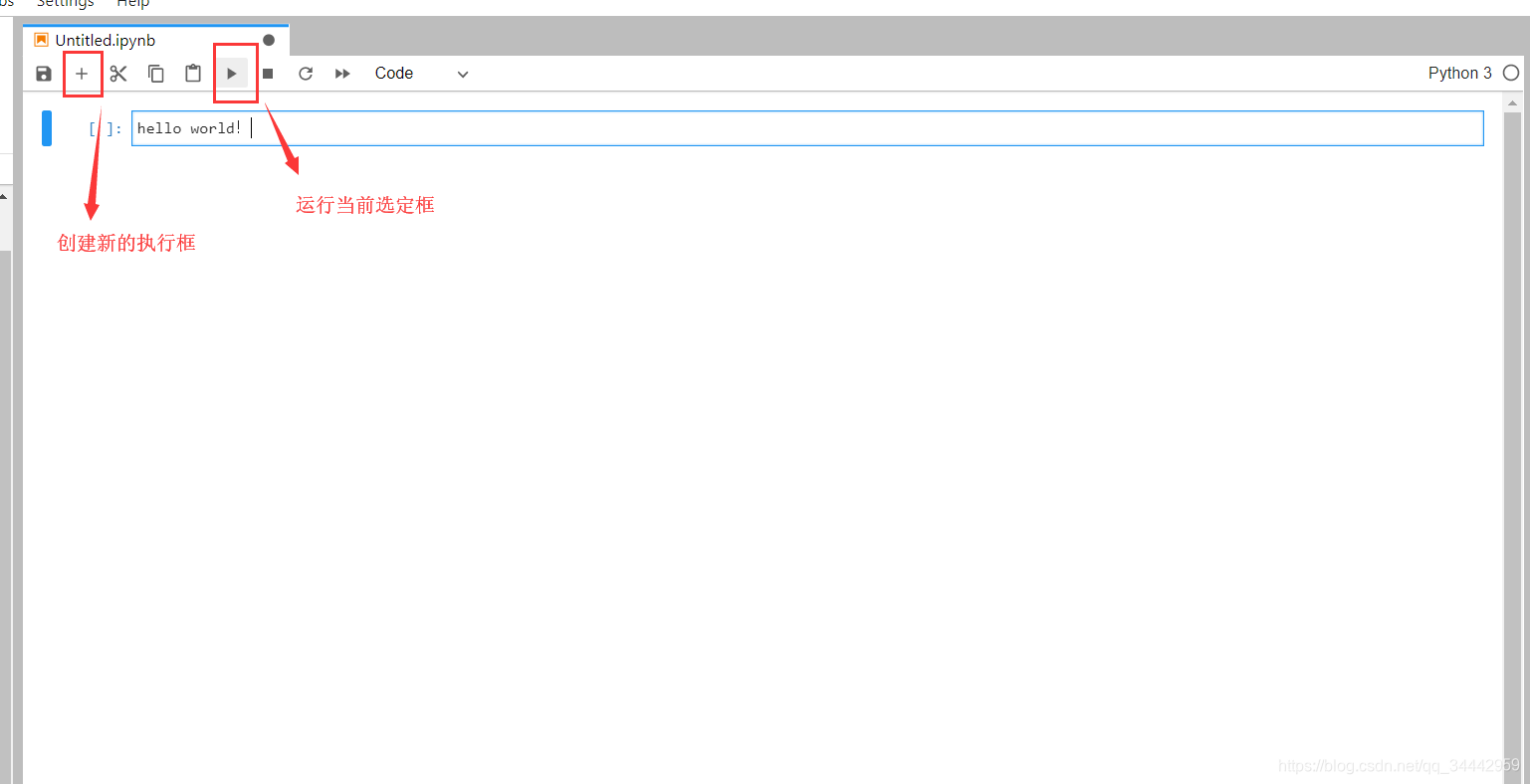Image resolution: width=1530 pixels, height=784 pixels.
Task: Click the notebook vertical scrollbar up arrow
Action: (x=1513, y=102)
